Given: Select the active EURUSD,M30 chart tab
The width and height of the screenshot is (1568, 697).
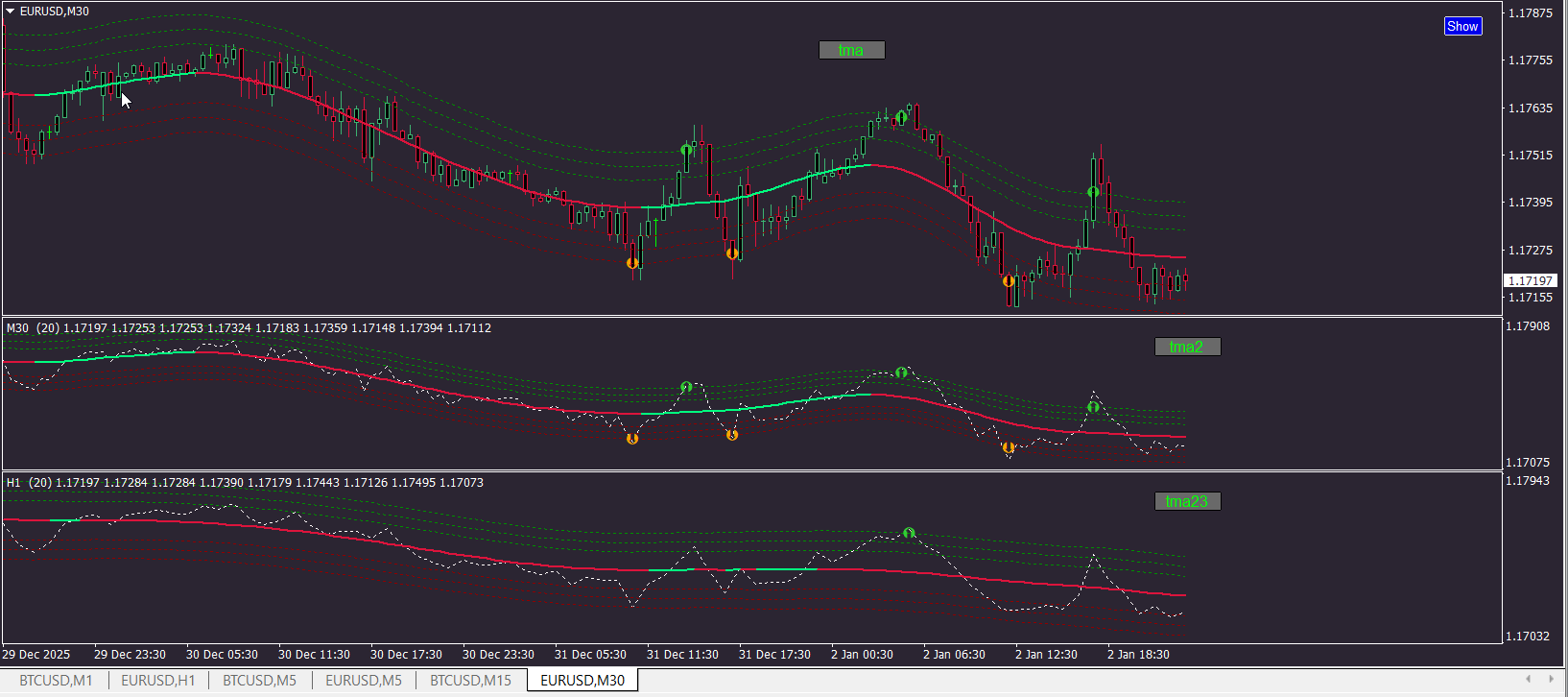Looking at the screenshot, I should coord(582,680).
